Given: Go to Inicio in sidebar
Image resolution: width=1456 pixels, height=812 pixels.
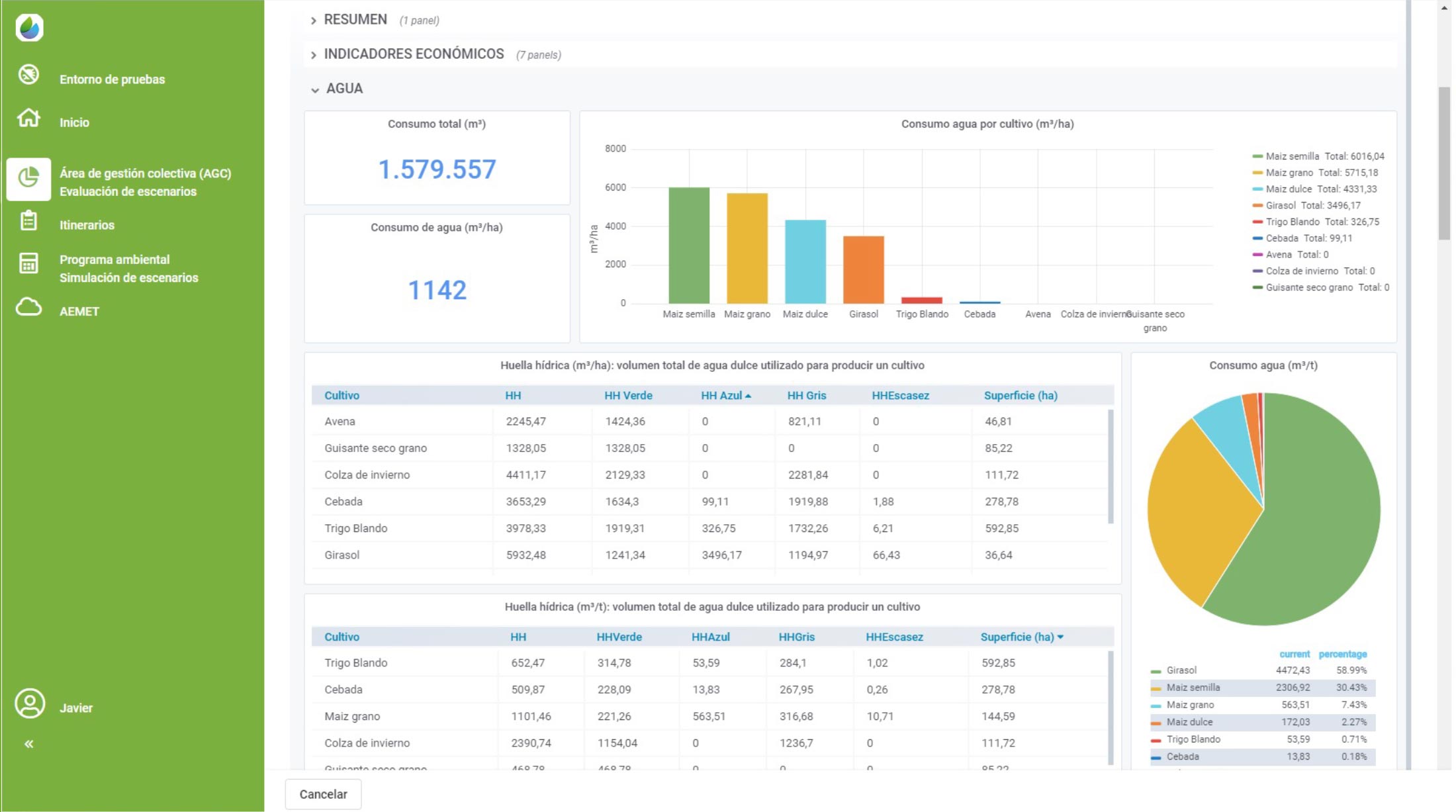Looking at the screenshot, I should [74, 122].
